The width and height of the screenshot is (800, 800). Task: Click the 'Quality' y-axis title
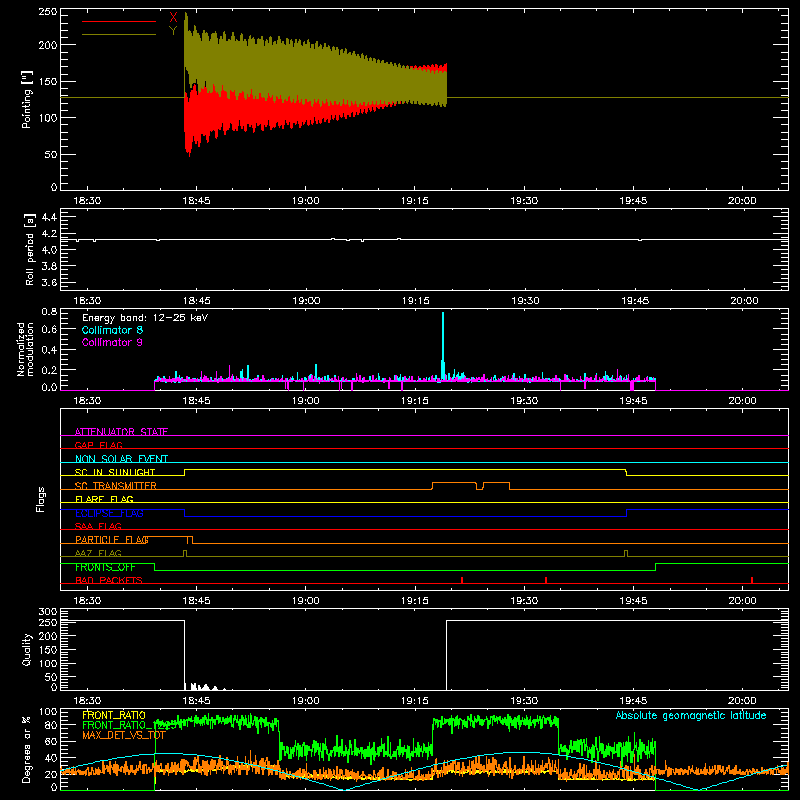point(27,649)
